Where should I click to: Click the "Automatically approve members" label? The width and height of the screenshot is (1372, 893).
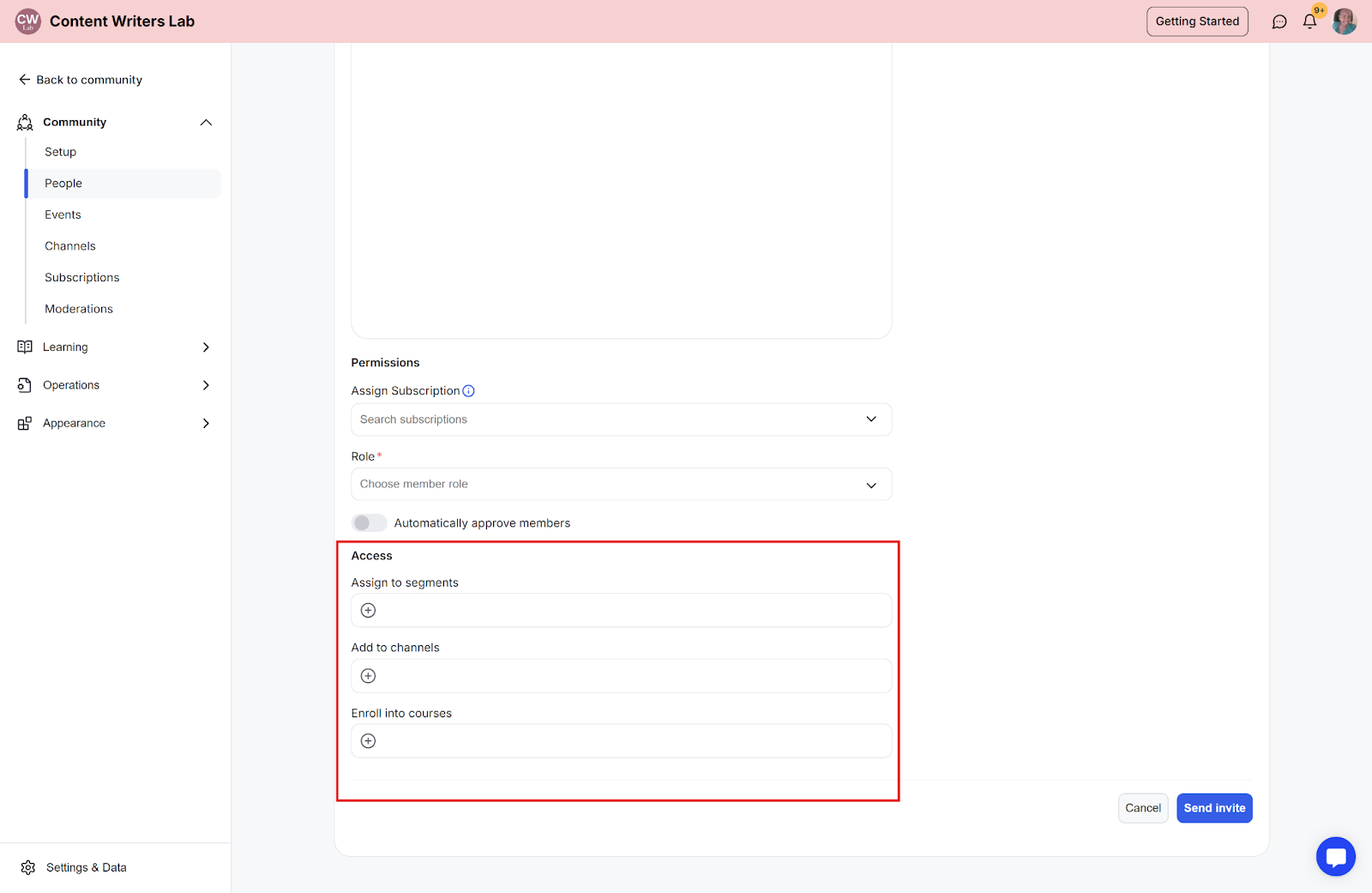(482, 523)
